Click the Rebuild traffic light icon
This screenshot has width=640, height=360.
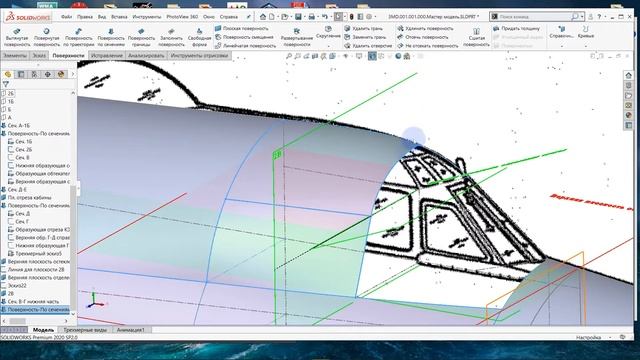click(351, 17)
